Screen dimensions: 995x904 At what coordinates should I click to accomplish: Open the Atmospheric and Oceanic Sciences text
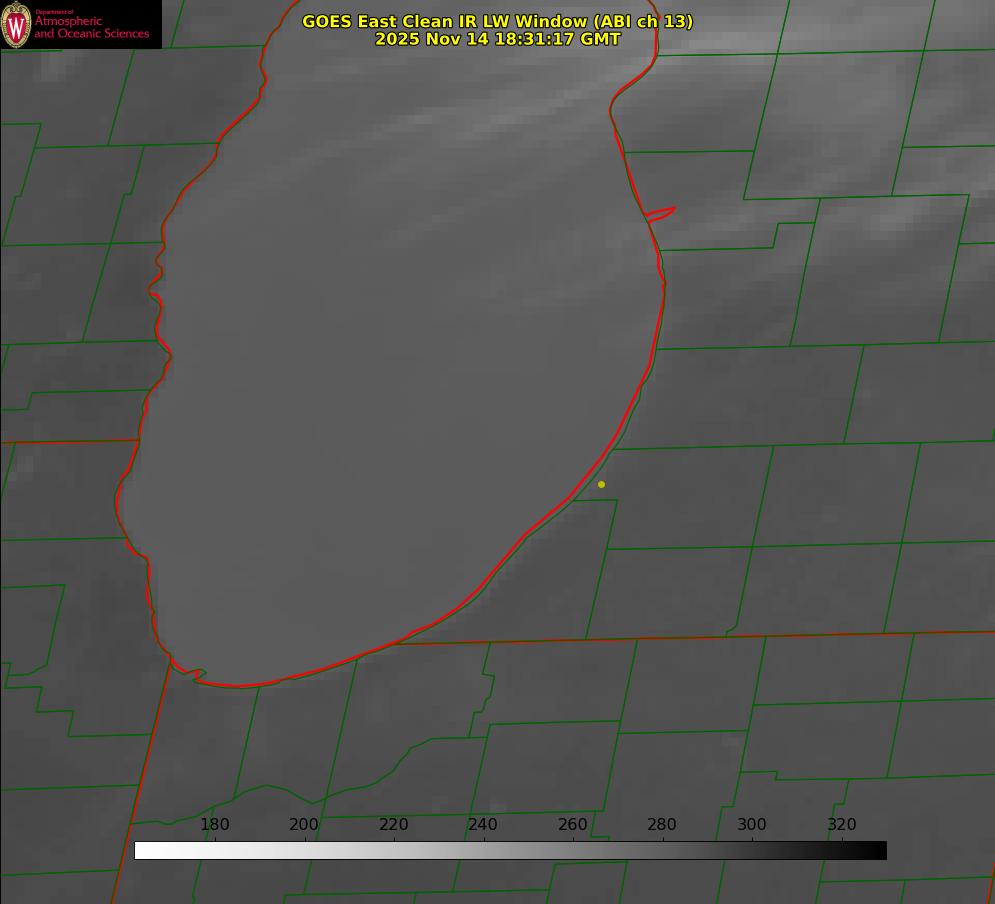pyautogui.click(x=91, y=28)
